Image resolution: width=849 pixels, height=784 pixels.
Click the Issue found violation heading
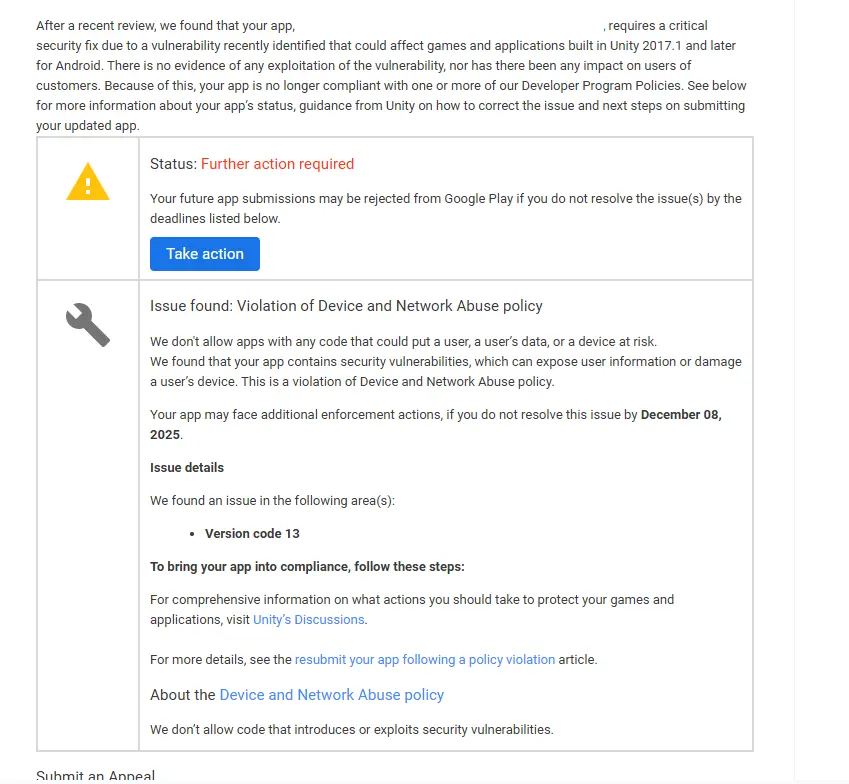[x=346, y=306]
